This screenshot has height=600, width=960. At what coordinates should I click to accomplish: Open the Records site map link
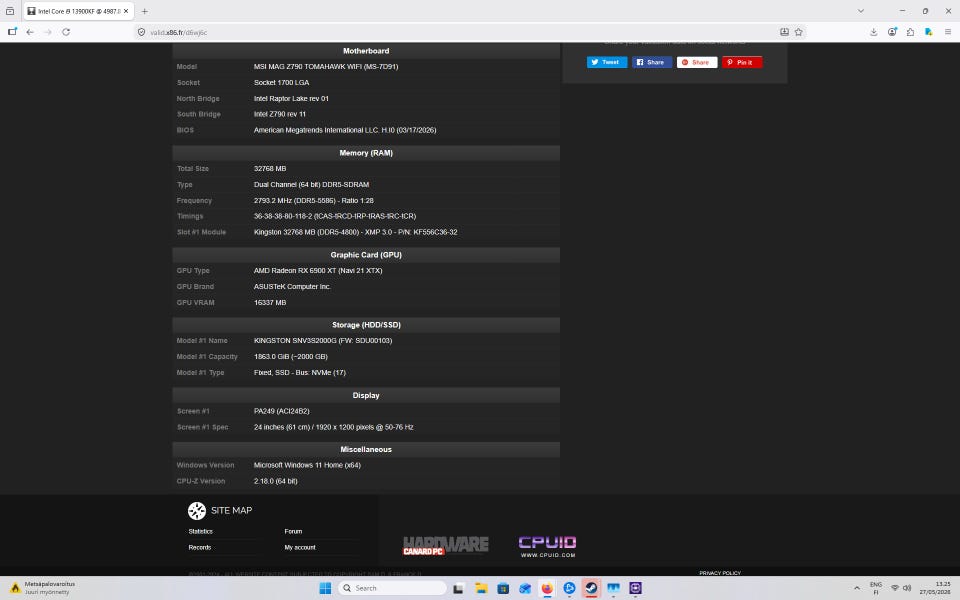[200, 547]
